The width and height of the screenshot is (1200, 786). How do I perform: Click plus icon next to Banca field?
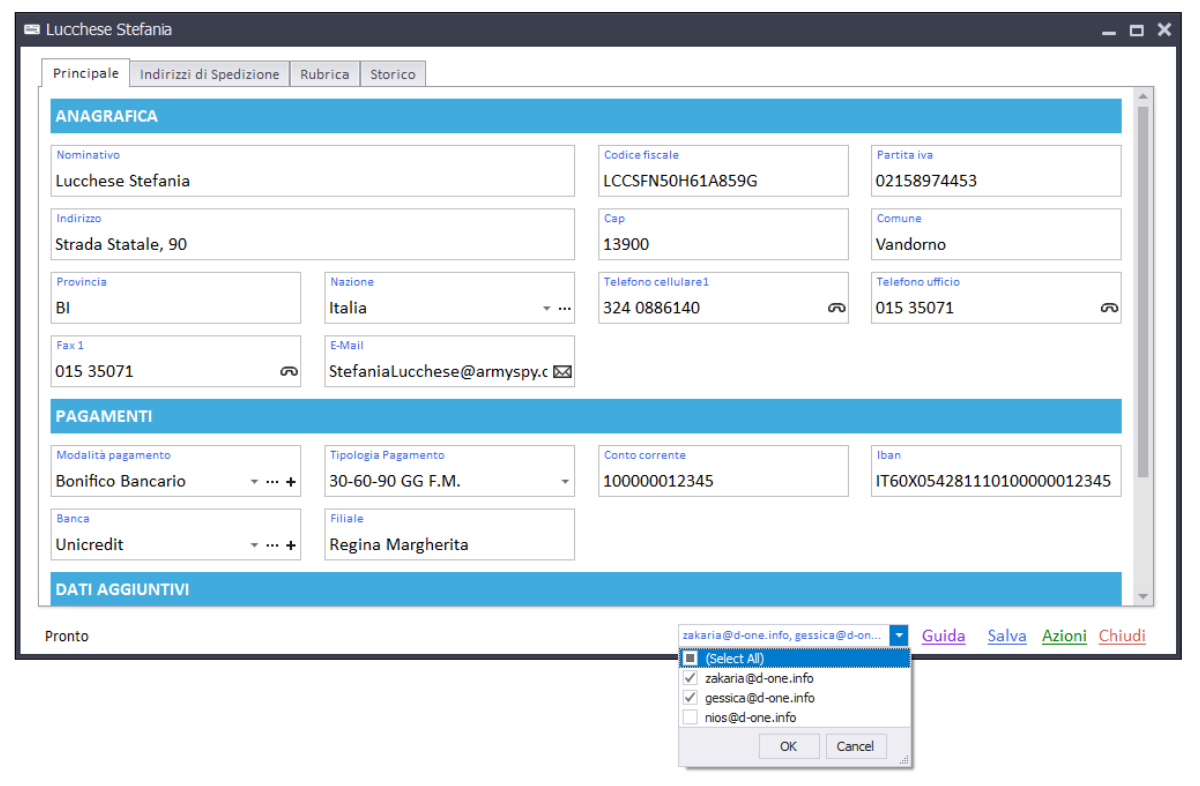[x=291, y=546]
